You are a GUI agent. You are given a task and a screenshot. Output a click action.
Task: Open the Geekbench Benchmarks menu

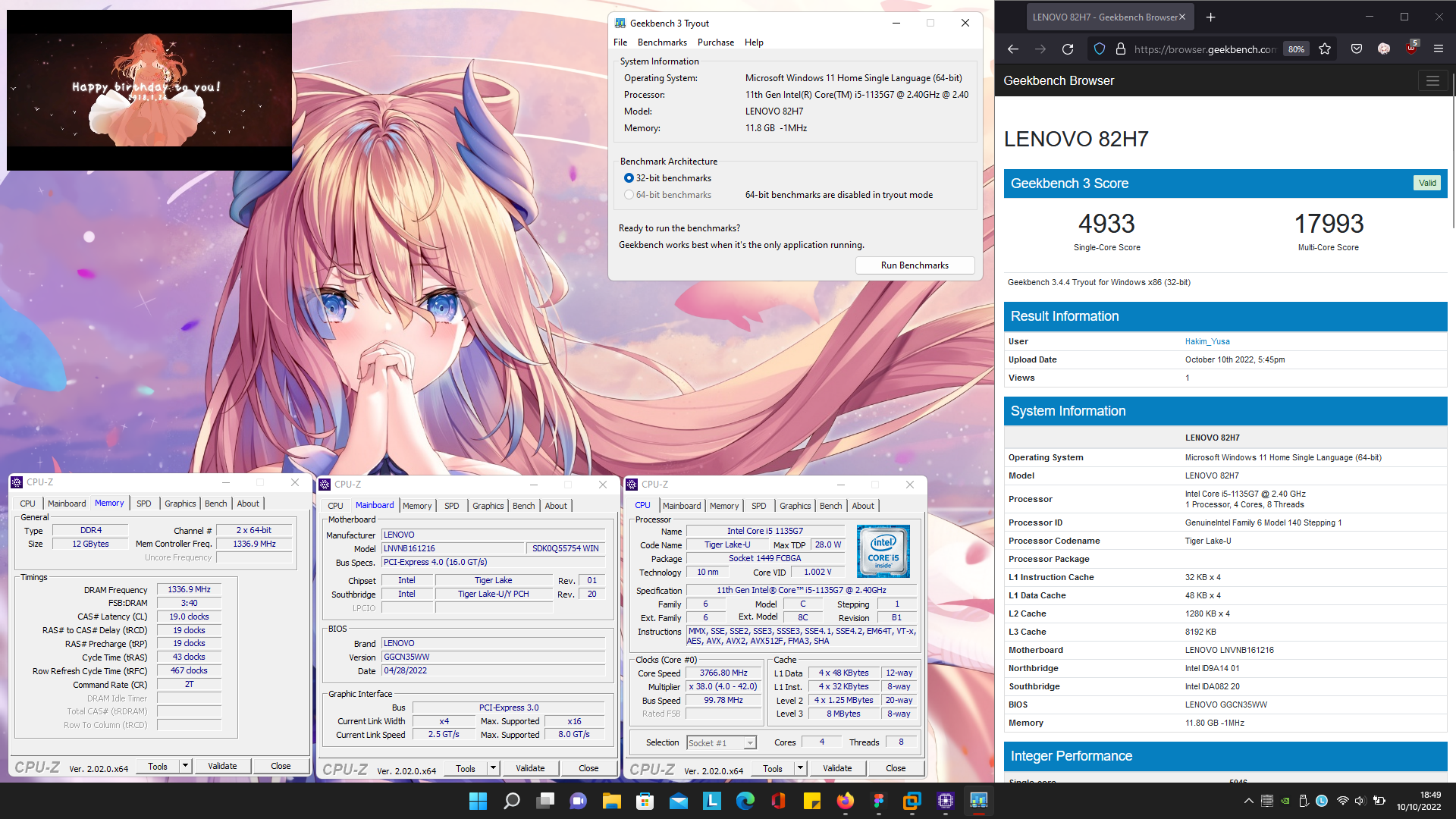point(662,42)
